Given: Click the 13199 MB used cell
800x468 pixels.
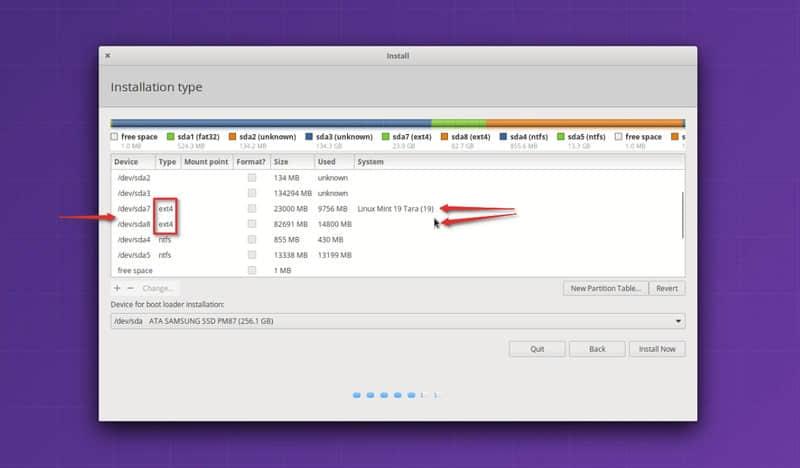Looking at the screenshot, I should 334,255.
